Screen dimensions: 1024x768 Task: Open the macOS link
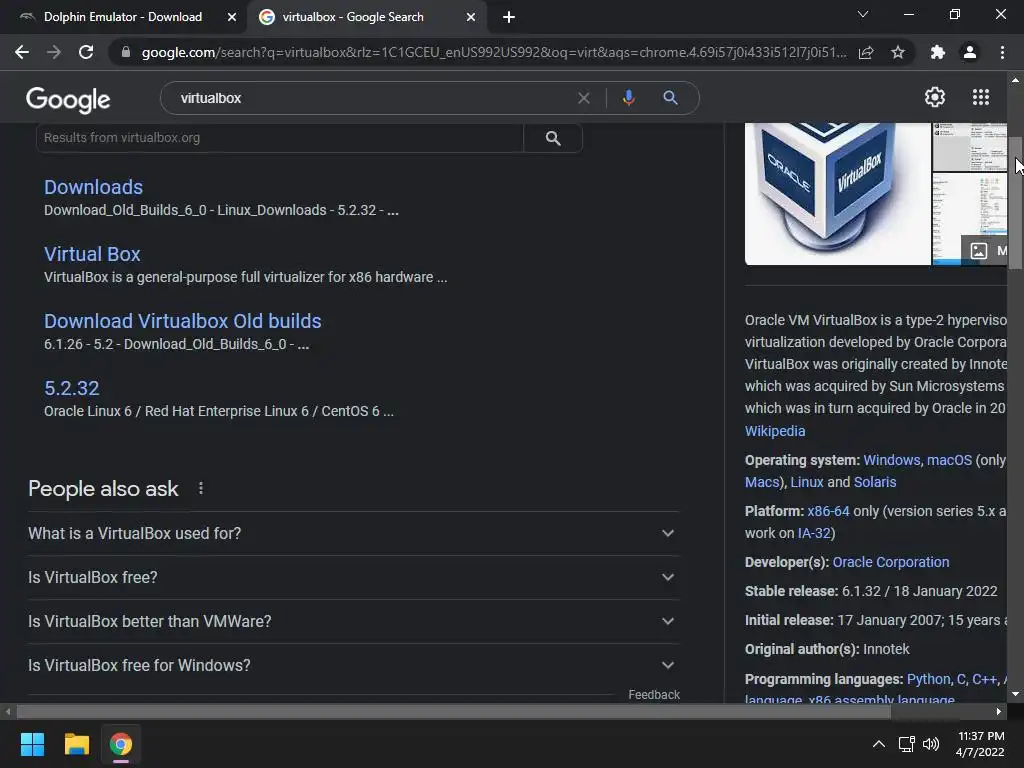point(950,460)
